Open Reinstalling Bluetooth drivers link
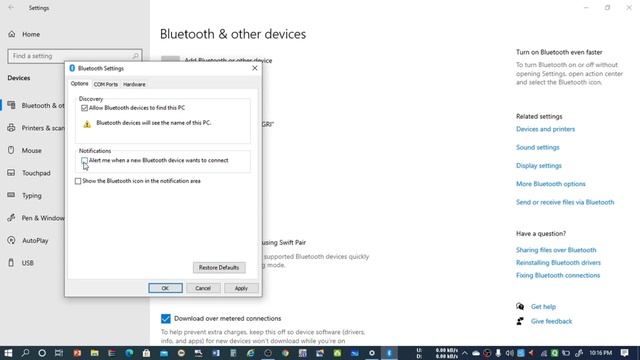The image size is (640, 360). point(558,262)
